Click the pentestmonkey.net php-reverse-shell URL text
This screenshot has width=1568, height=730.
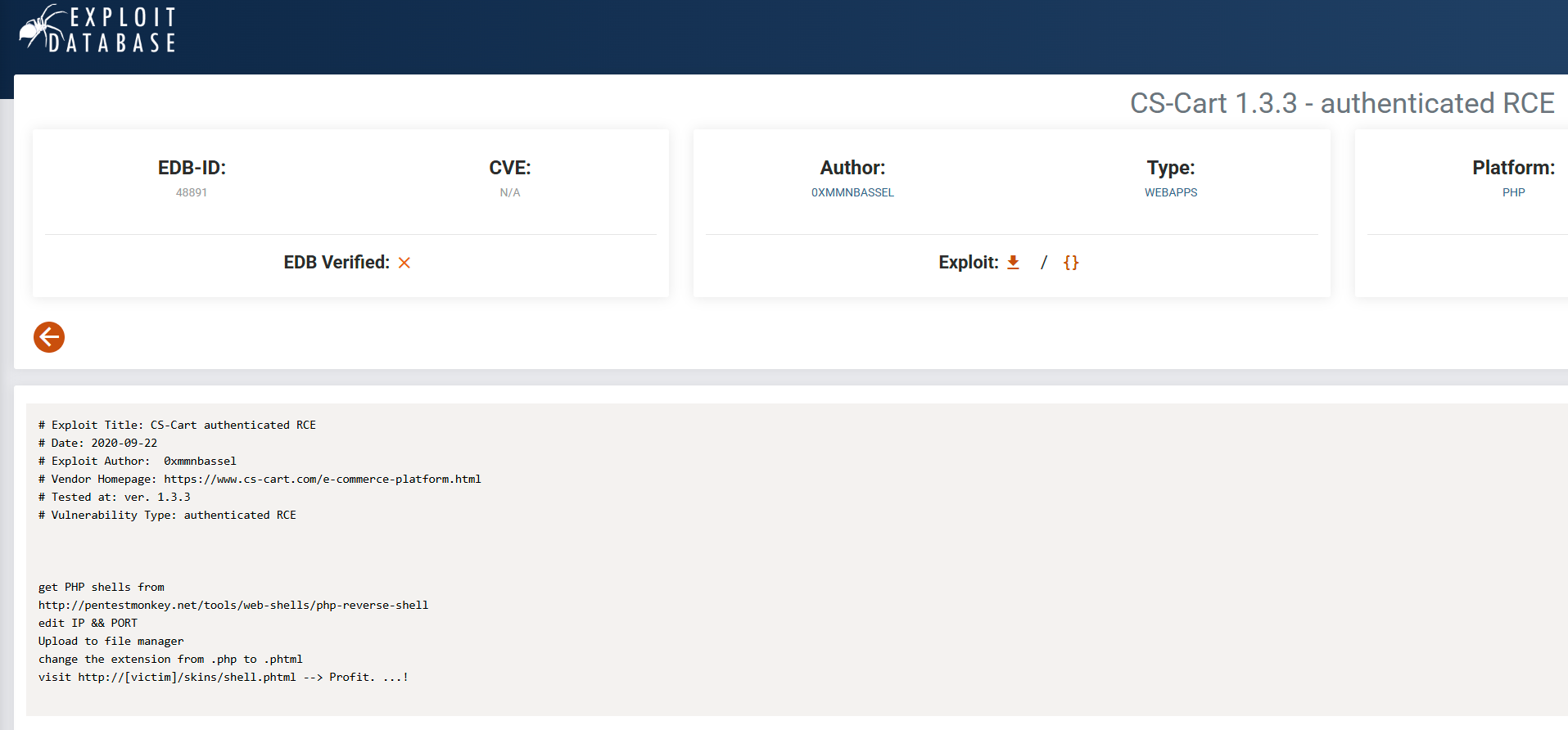(233, 605)
